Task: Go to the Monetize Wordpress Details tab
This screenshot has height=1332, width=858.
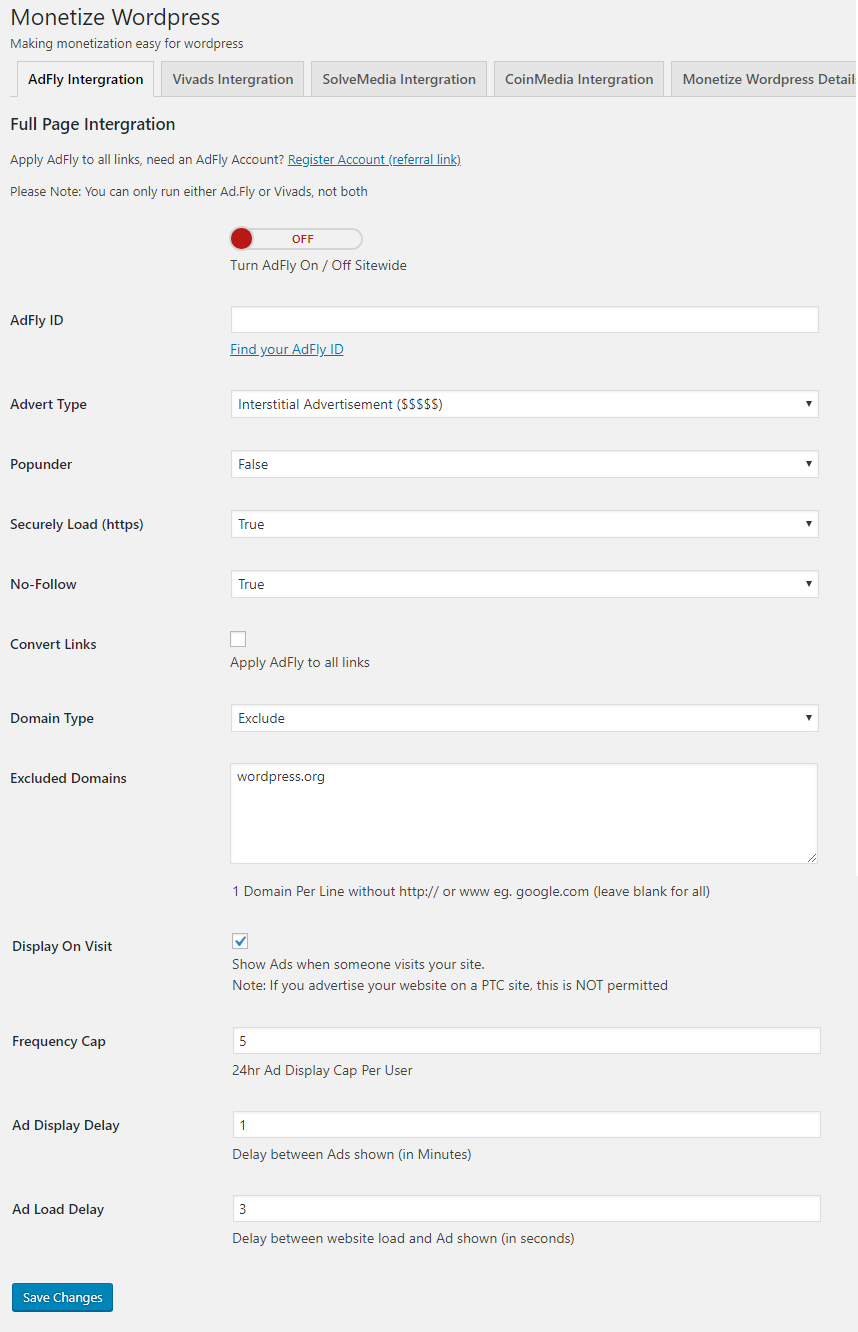Action: click(x=765, y=79)
